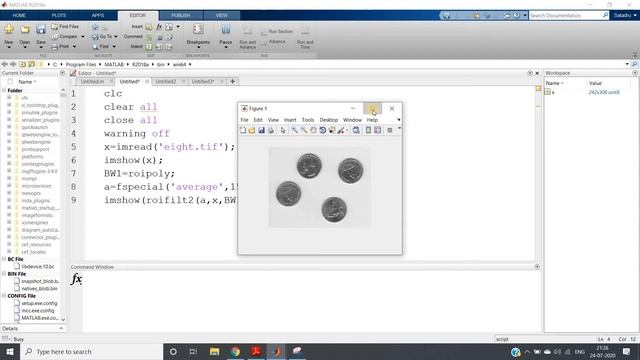Select the Zoom In tool in Figure 1
Screen dimensions: 640x360
tap(294, 130)
